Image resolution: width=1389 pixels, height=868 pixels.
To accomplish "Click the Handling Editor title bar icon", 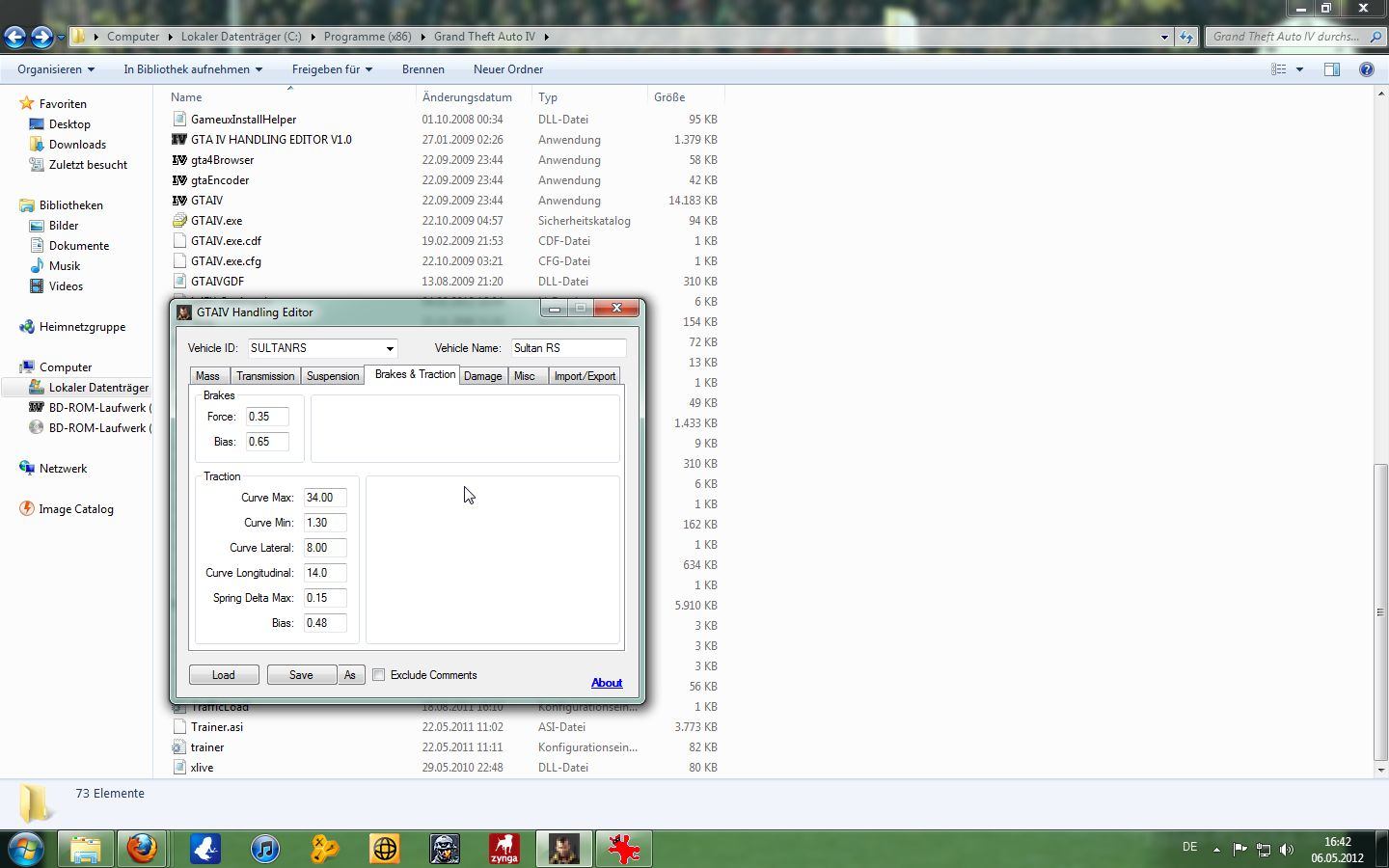I will point(184,312).
